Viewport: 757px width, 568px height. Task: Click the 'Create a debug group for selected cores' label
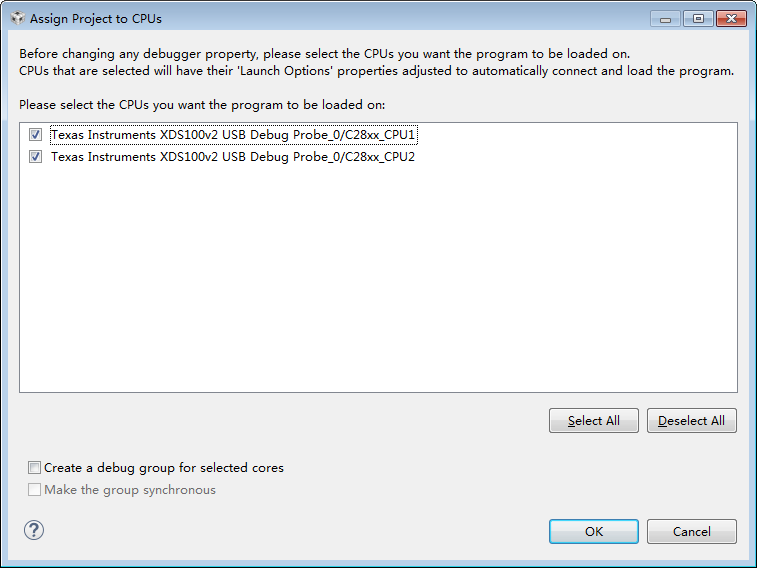click(164, 468)
